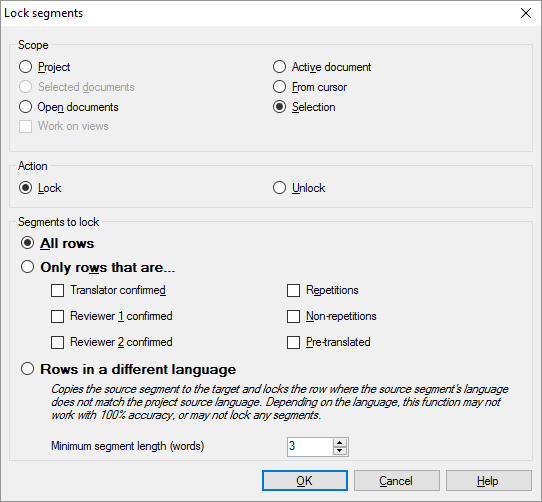The height and width of the screenshot is (502, 542).
Task: Select Active document scope
Action: point(279,67)
